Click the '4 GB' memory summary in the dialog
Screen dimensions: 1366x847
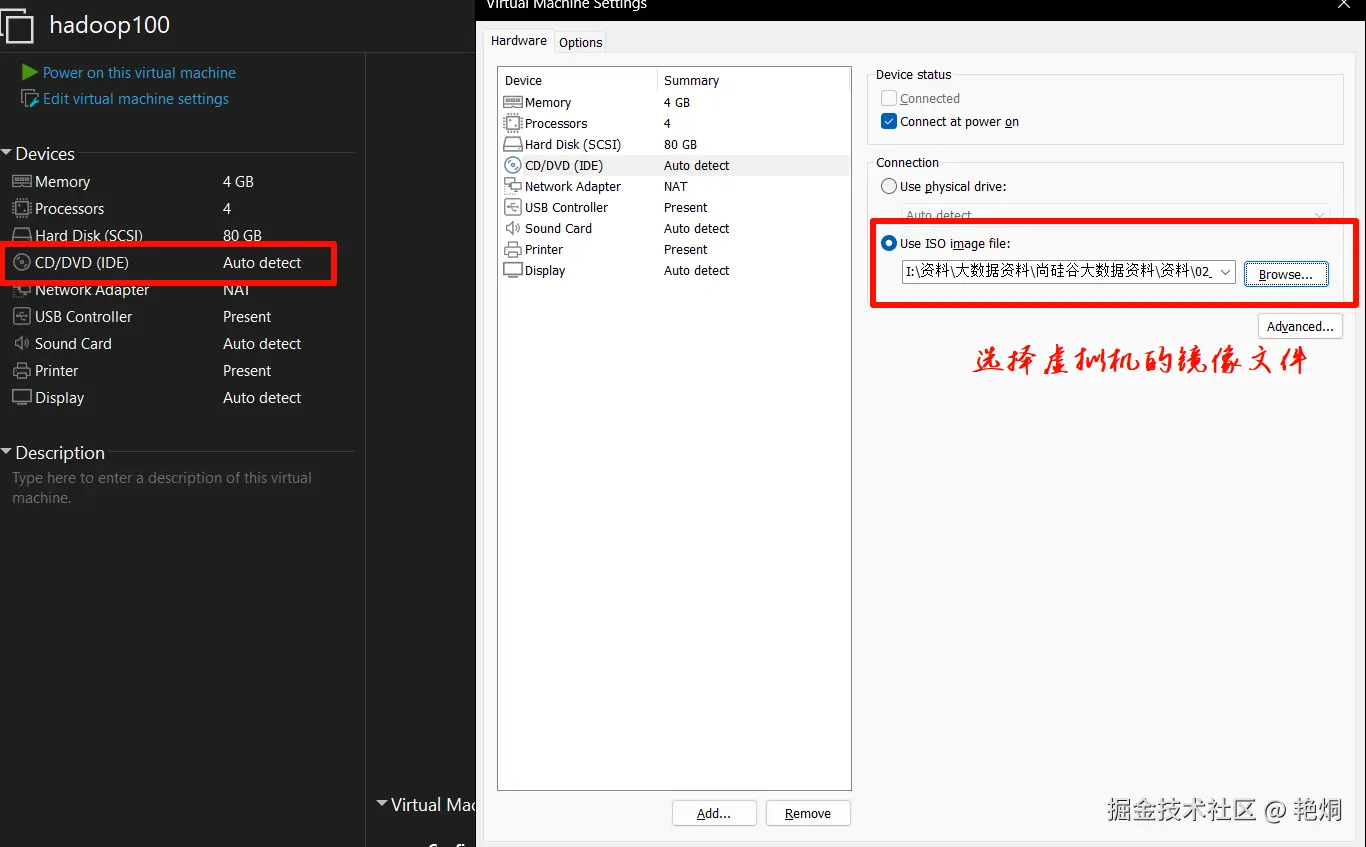[677, 102]
